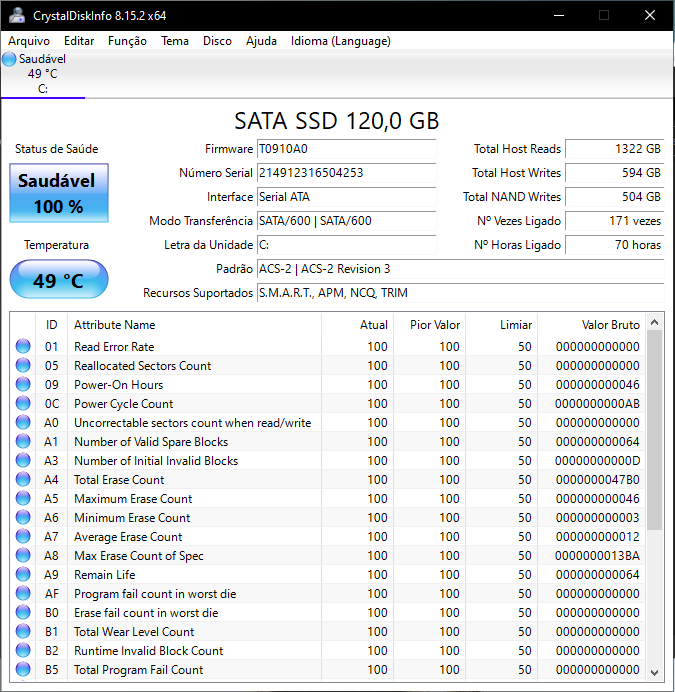This screenshot has height=692, width=675.
Task: Click status orb for Read Error Rate
Action: click(23, 346)
